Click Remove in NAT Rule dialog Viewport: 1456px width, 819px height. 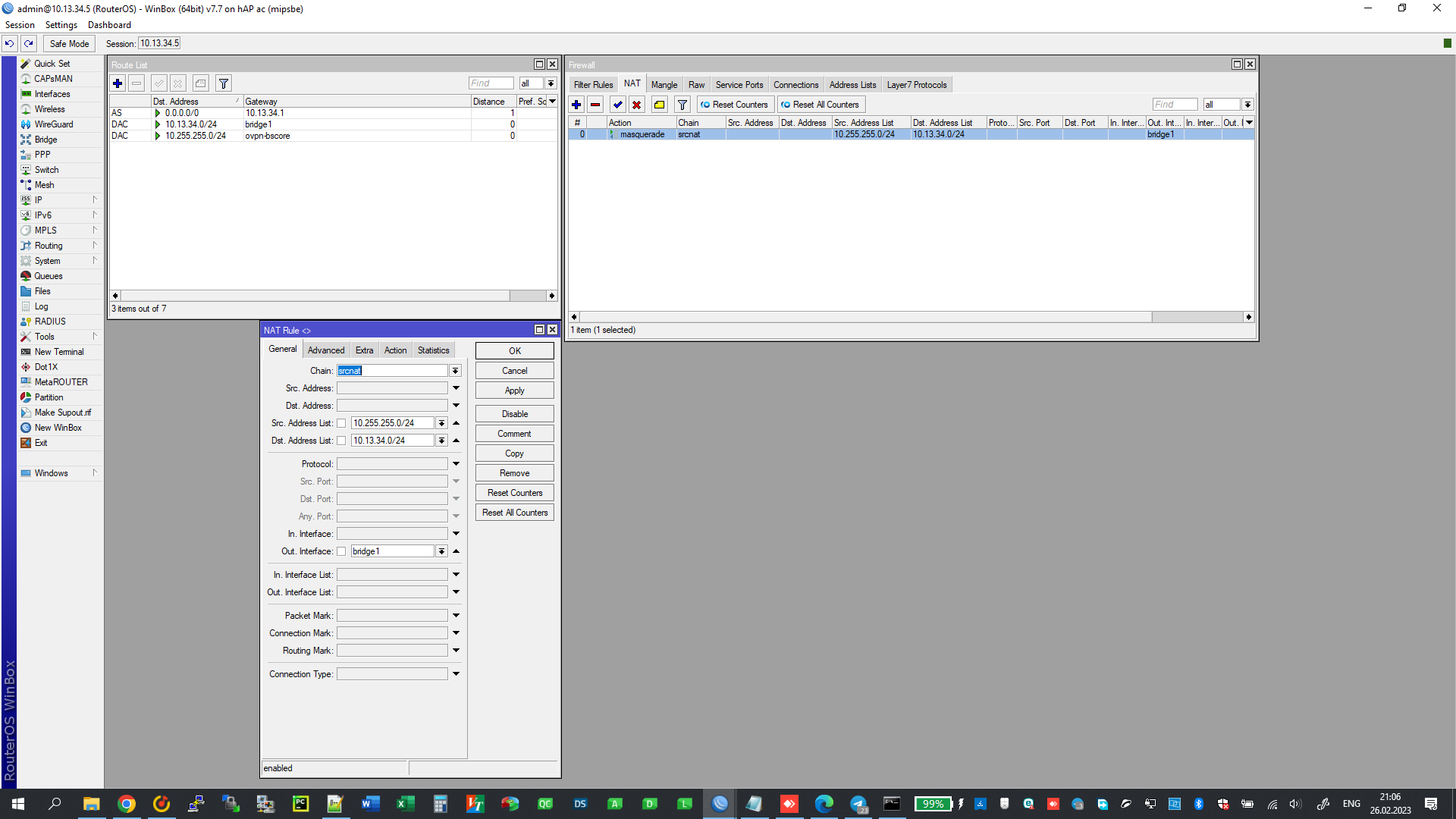[x=515, y=473]
